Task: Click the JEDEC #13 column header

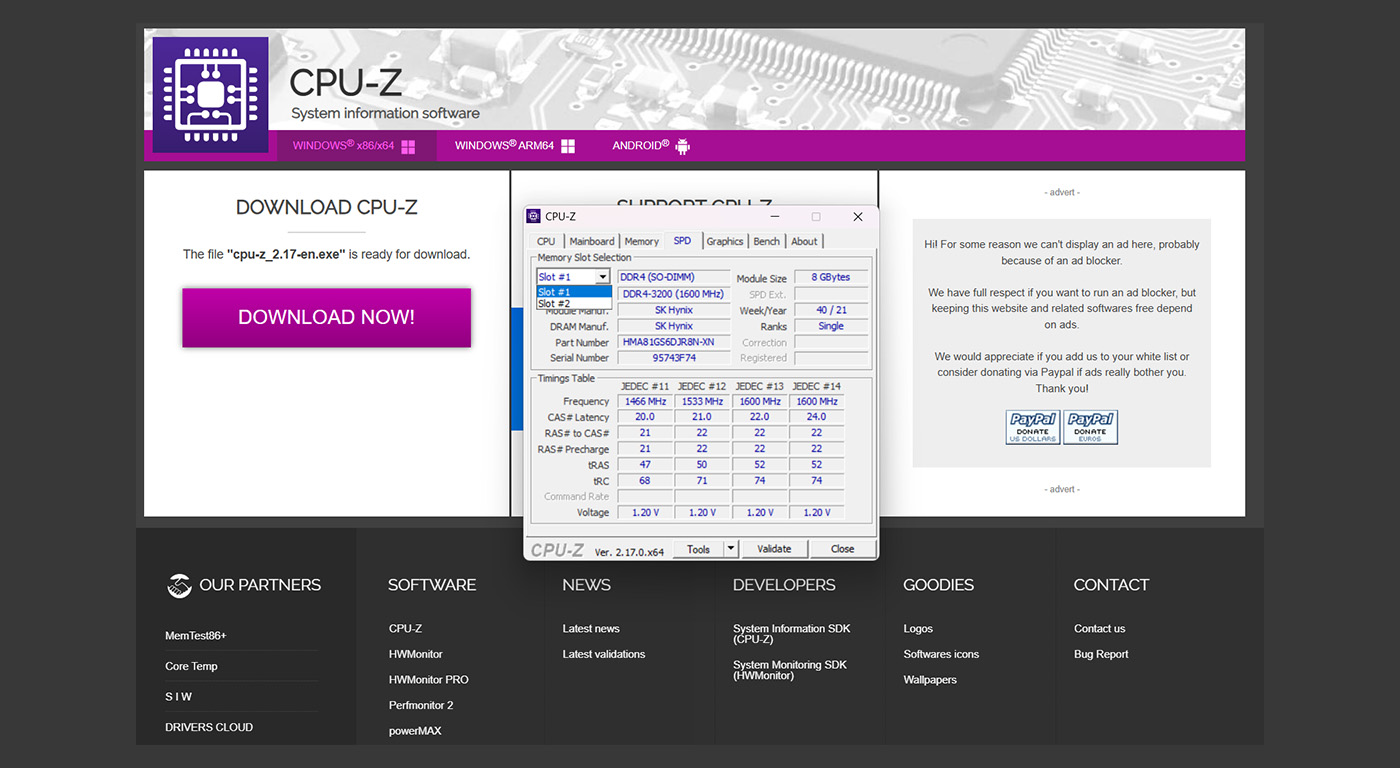Action: pos(759,386)
